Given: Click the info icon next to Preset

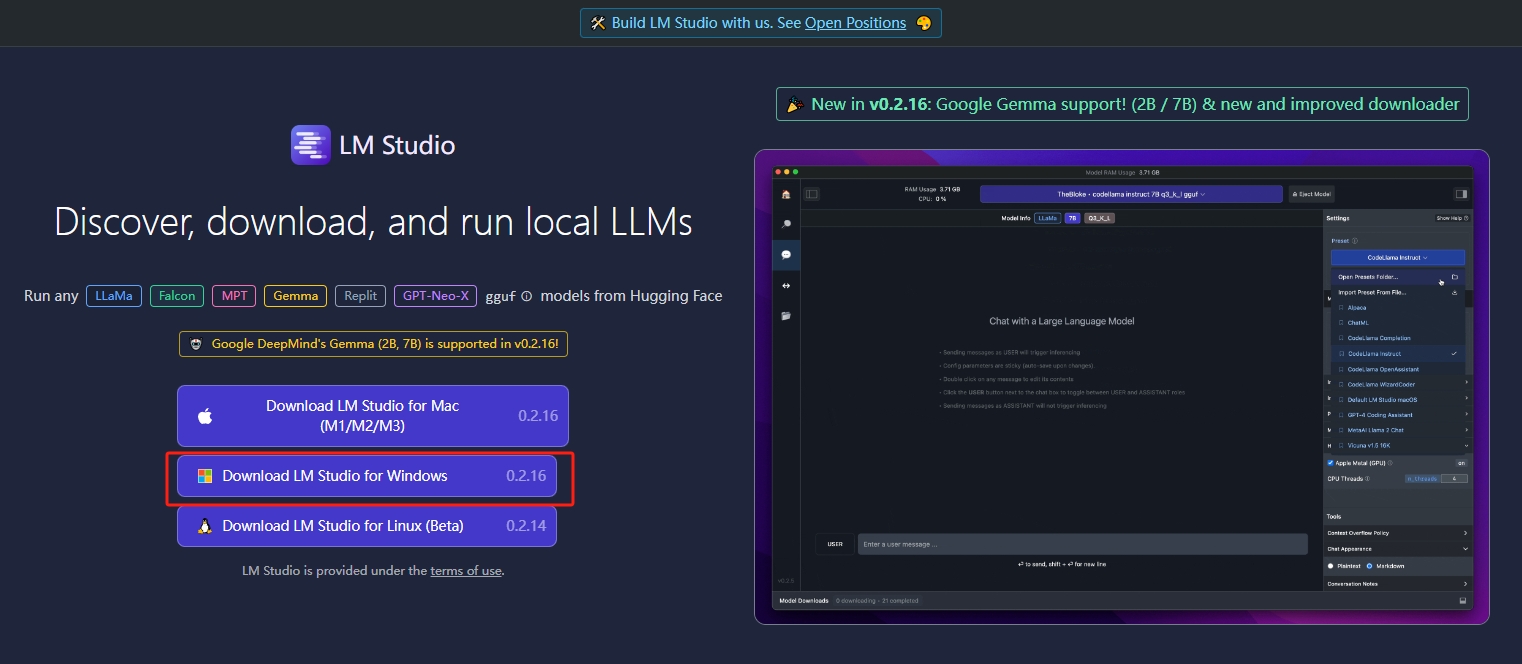Looking at the screenshot, I should pyautogui.click(x=1355, y=241).
